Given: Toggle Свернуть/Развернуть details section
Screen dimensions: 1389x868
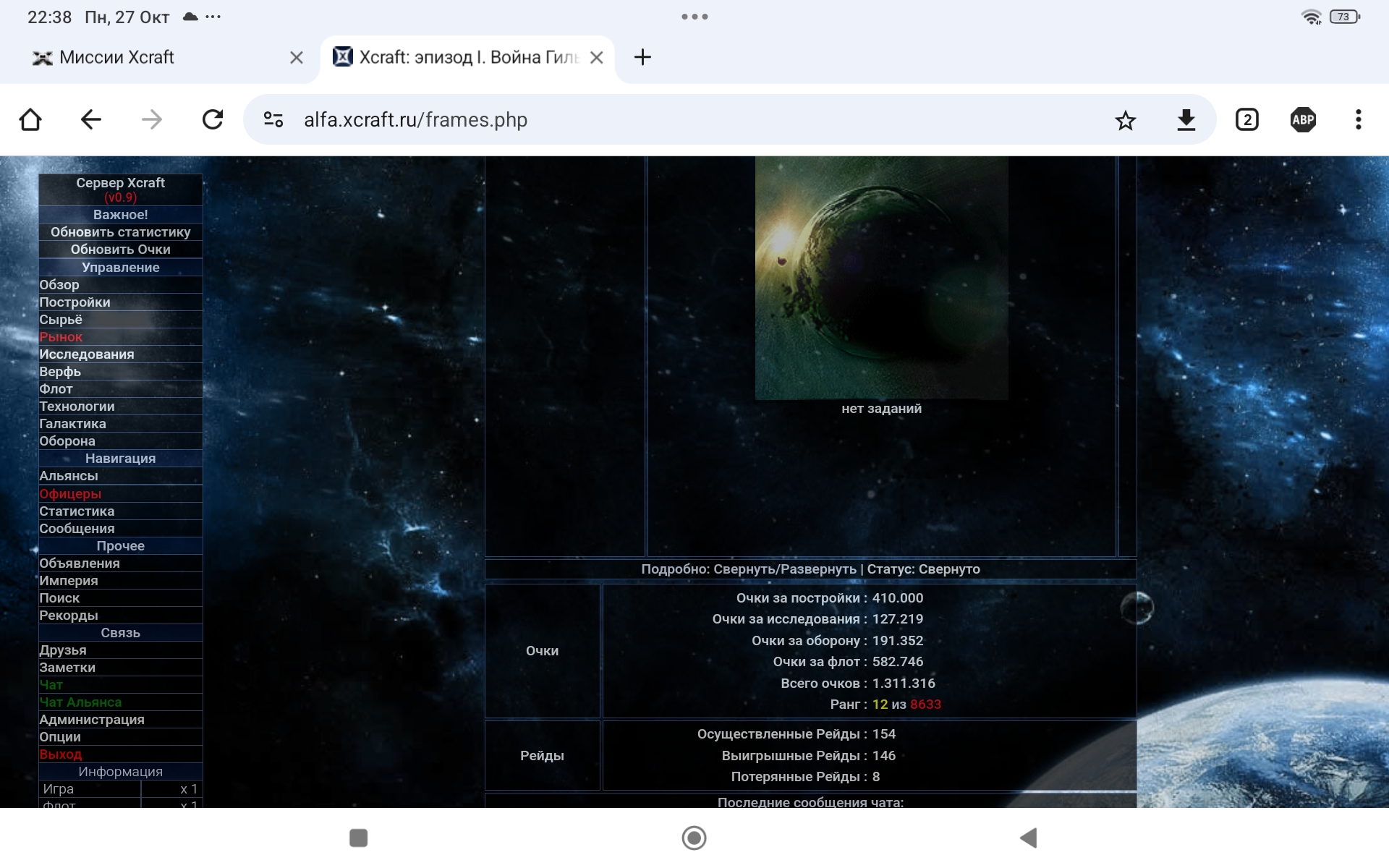Looking at the screenshot, I should coord(784,569).
